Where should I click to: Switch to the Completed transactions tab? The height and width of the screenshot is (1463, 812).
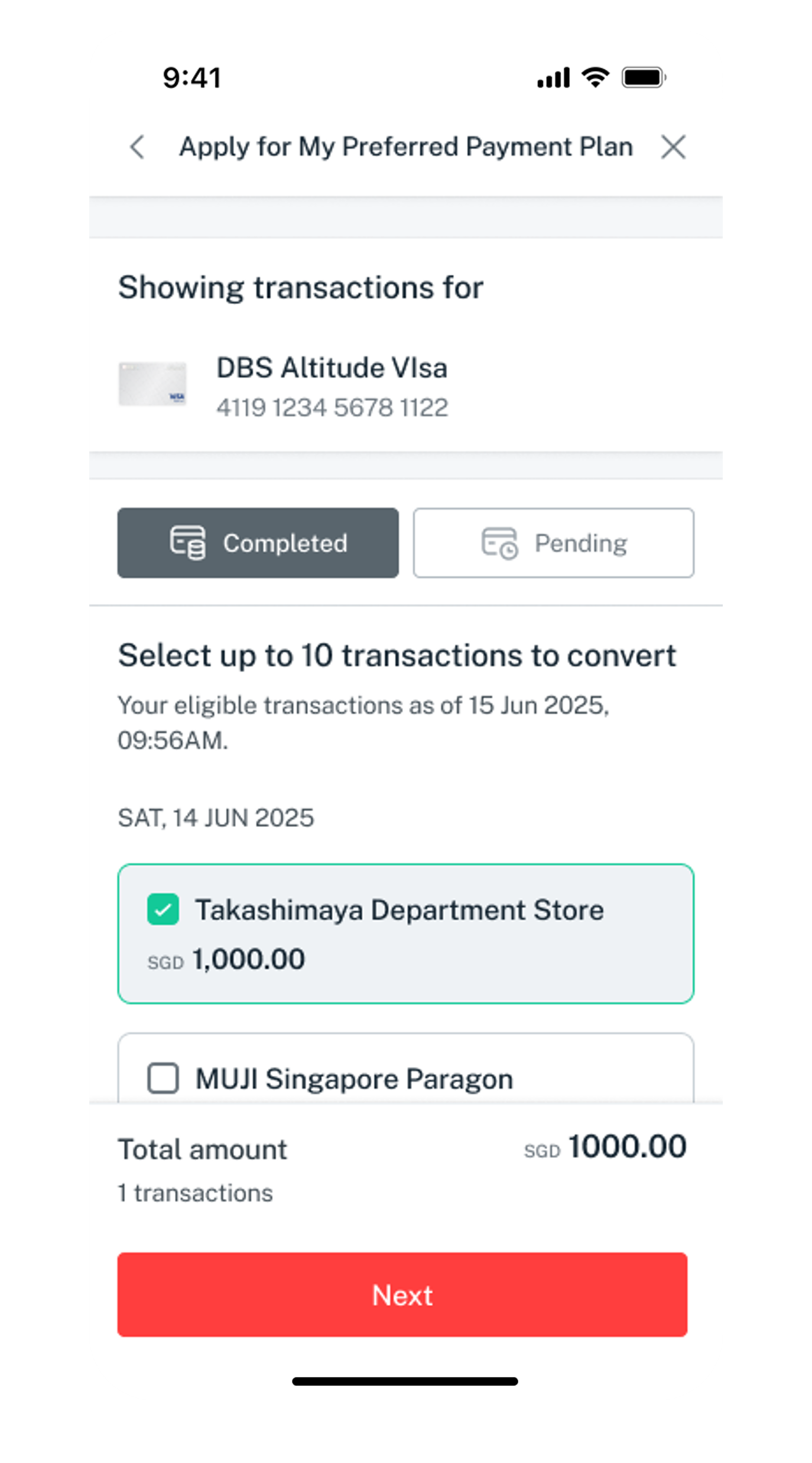[x=258, y=543]
